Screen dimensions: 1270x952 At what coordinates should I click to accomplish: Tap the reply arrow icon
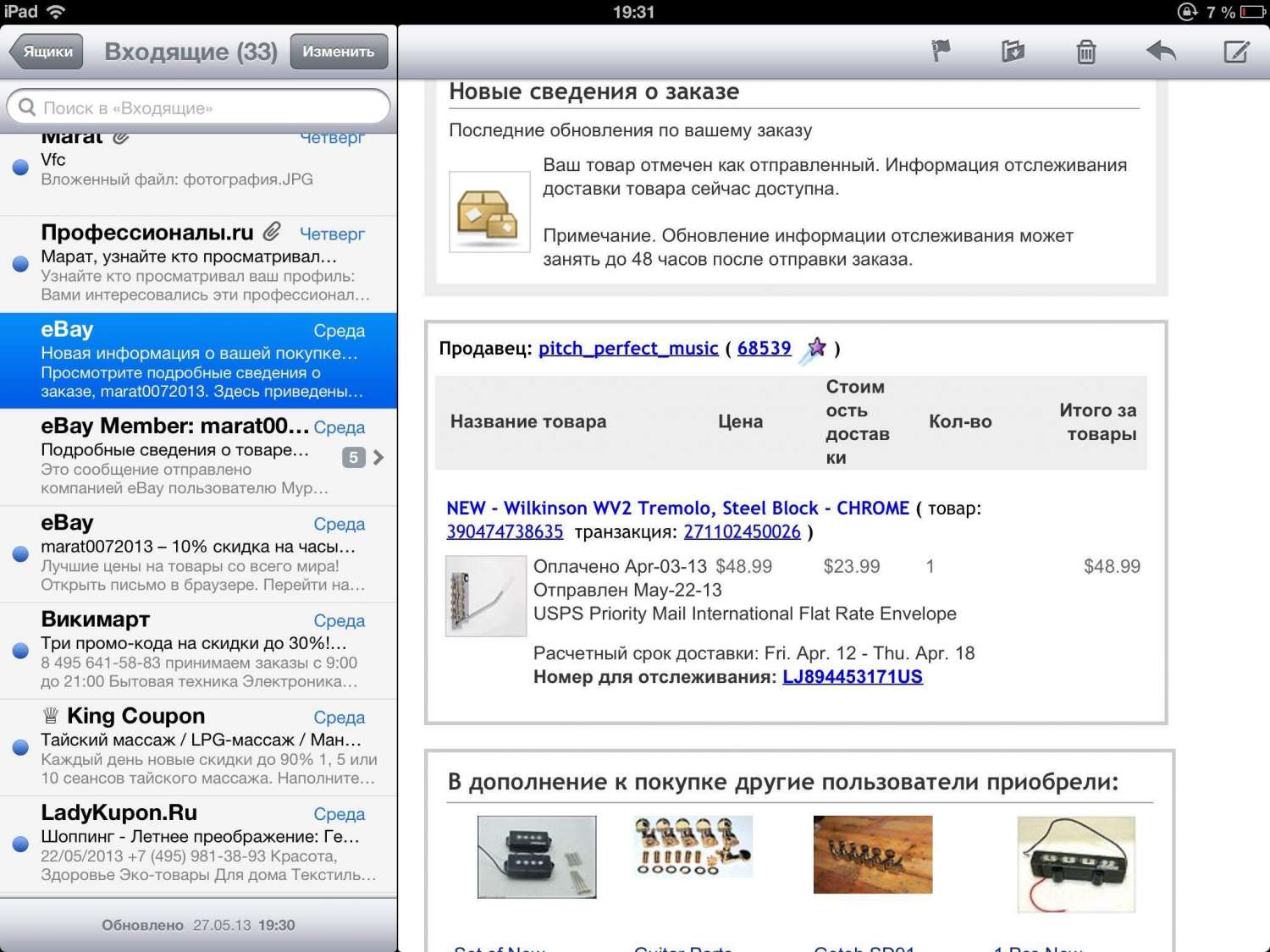click(x=1161, y=51)
